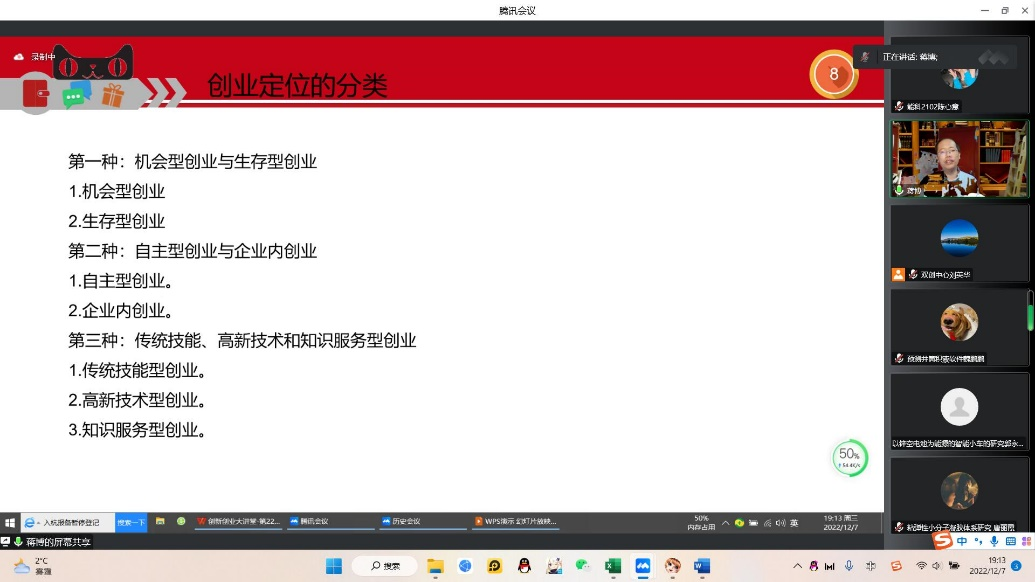Switch to Word in the taskbar

[x=702, y=566]
